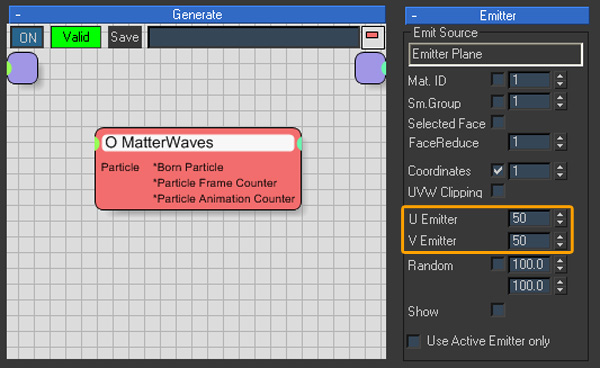This screenshot has height=368, width=600.
Task: Toggle the ON button in Generate panel
Action: click(x=27, y=37)
